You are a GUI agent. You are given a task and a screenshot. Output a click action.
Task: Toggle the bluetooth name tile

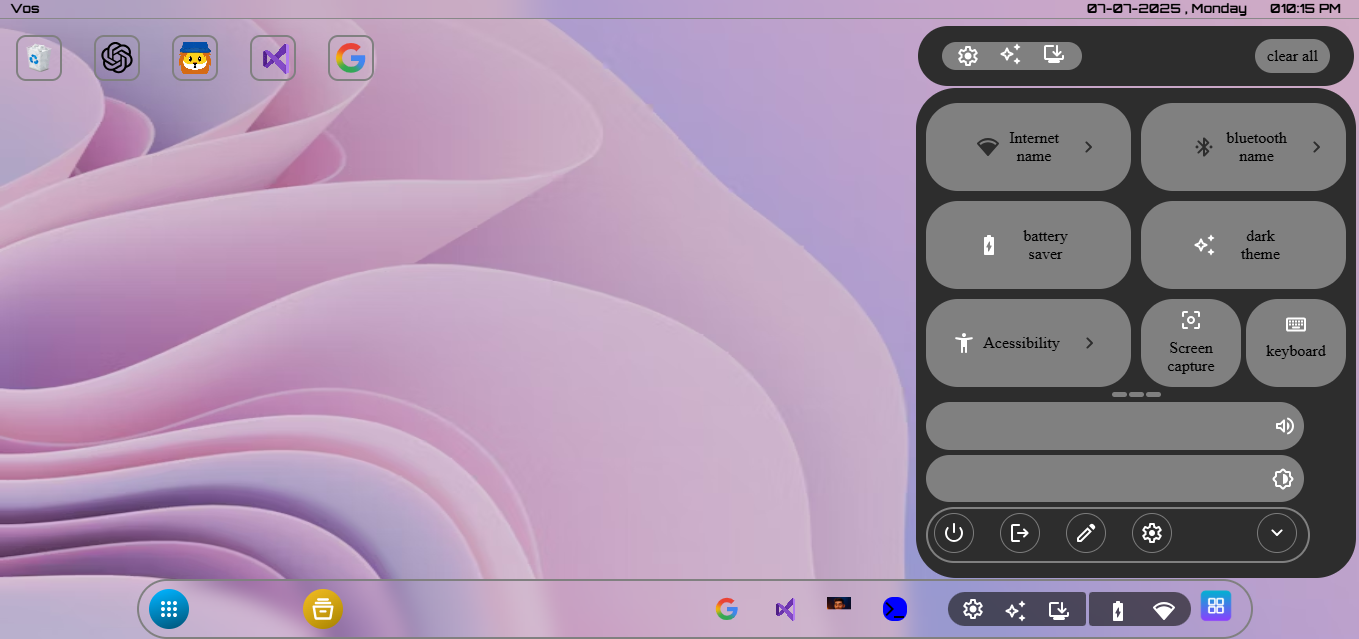tap(1243, 147)
